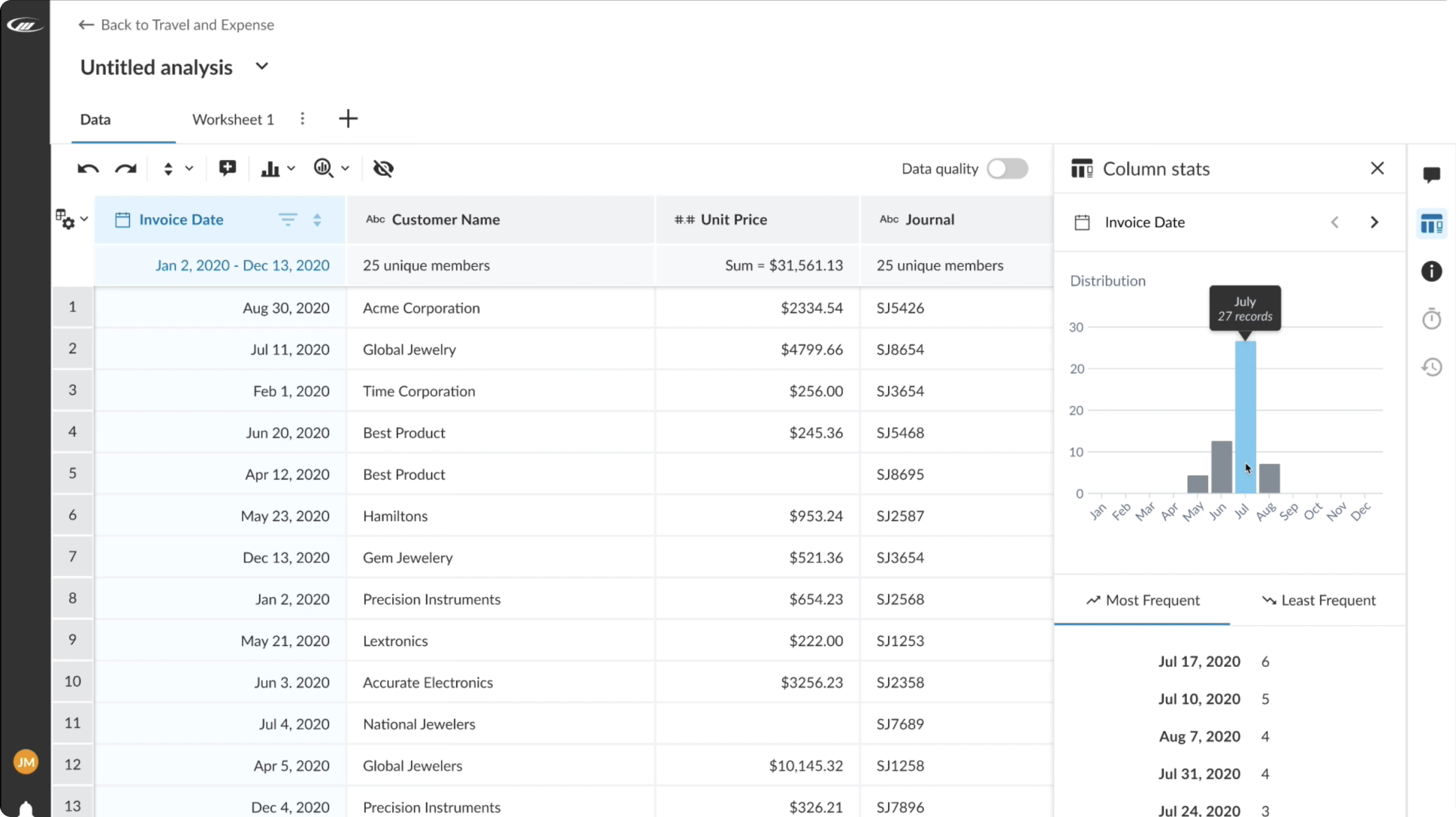Toggle the Data quality switch
This screenshot has width=1456, height=817.
pyautogui.click(x=1007, y=168)
